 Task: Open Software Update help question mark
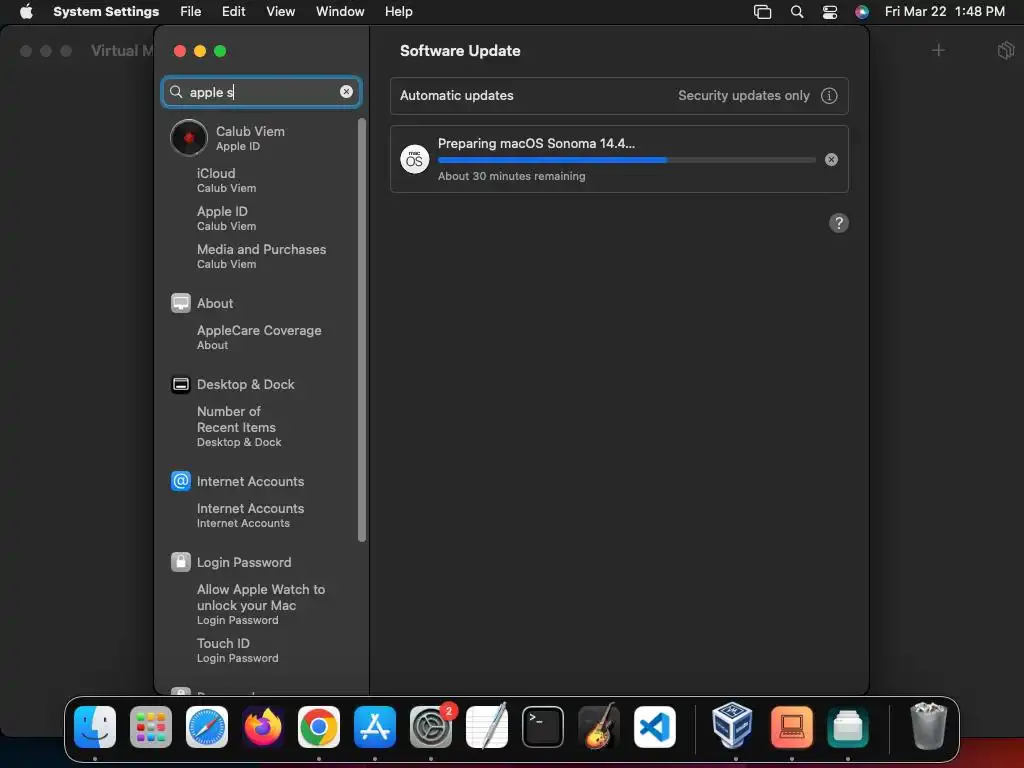[x=839, y=223]
